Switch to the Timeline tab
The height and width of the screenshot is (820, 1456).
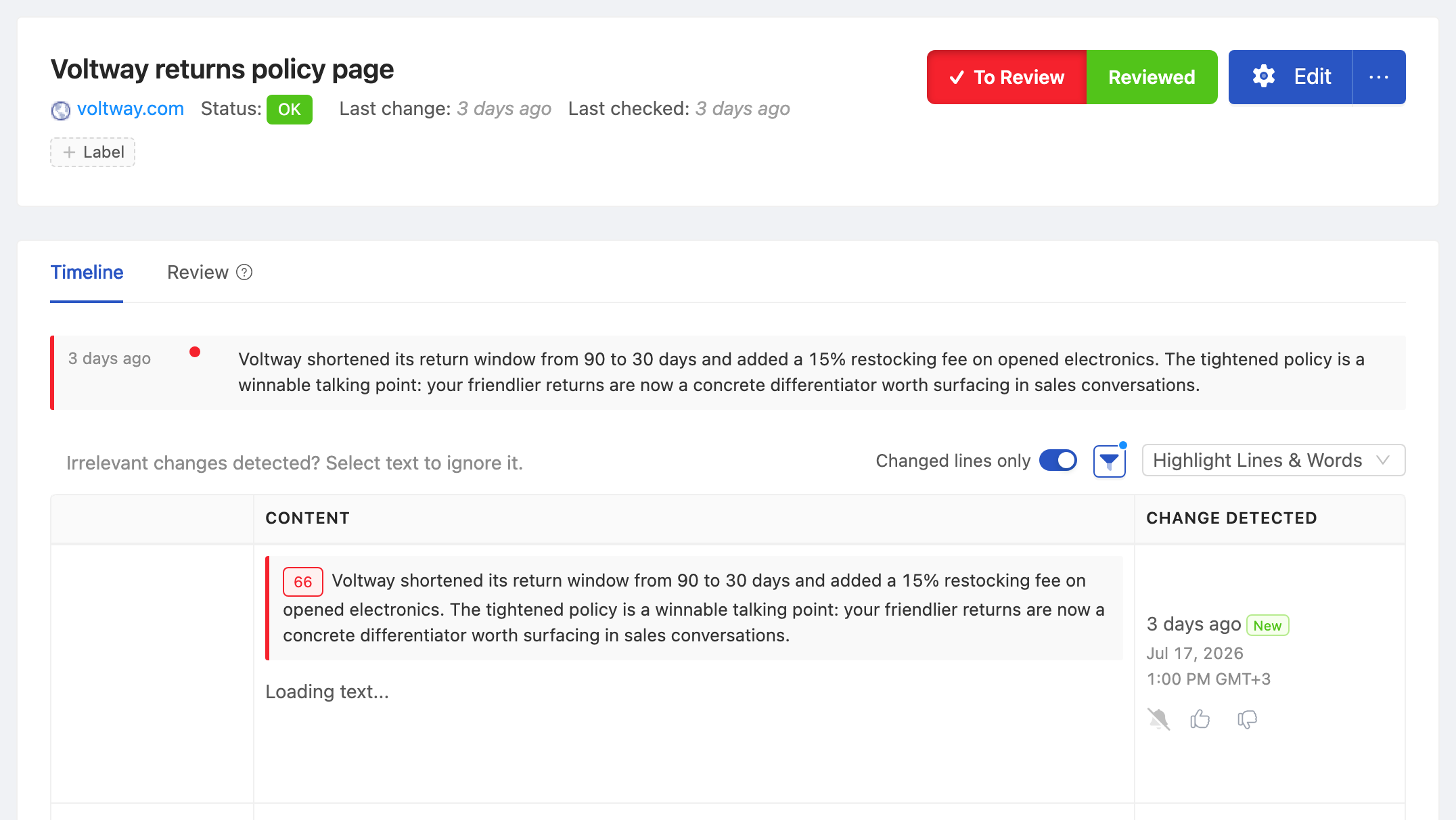pyautogui.click(x=87, y=272)
